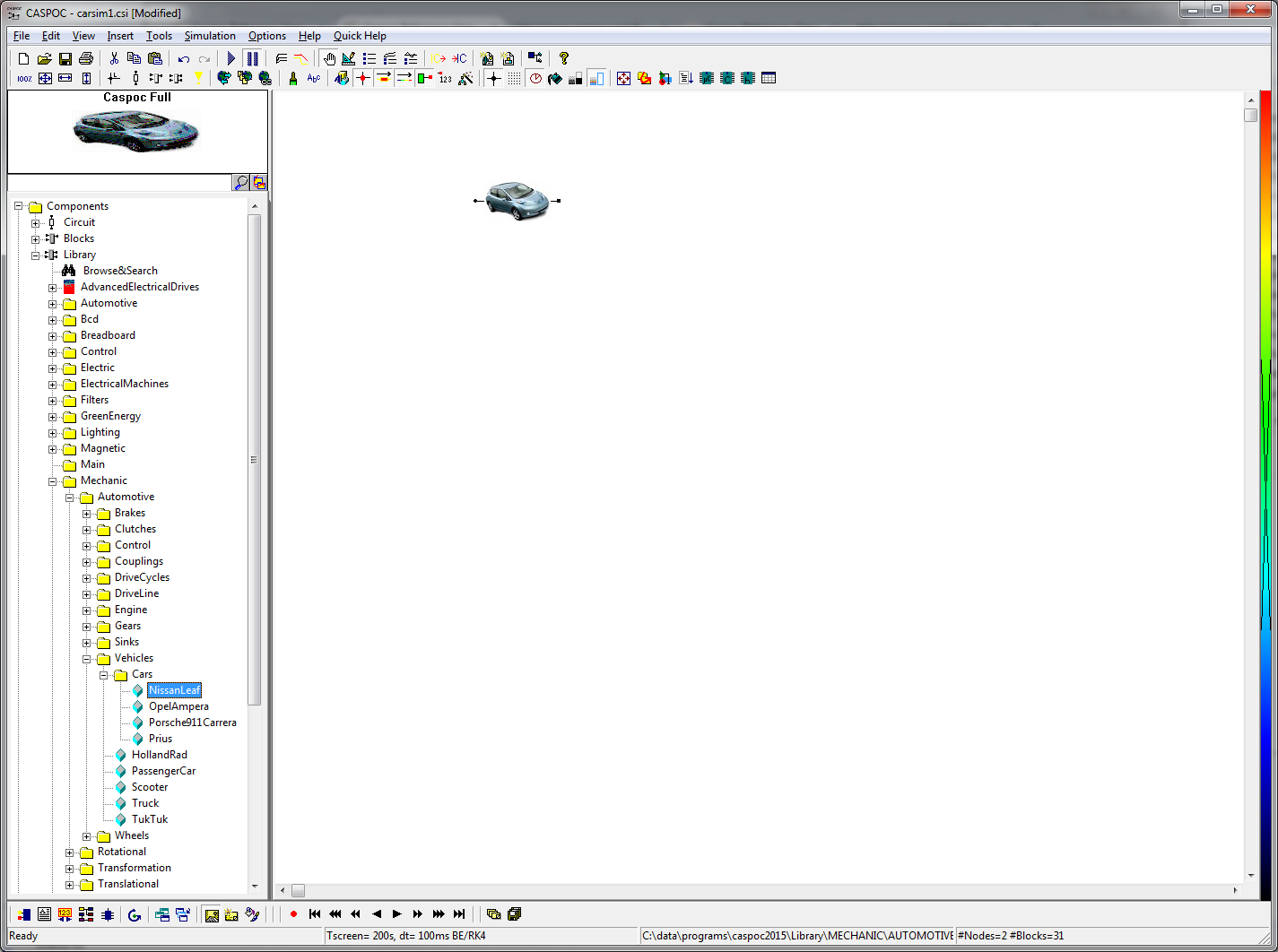
Task: Click the canvas vertical scrollbar thumb
Action: (x=1251, y=115)
